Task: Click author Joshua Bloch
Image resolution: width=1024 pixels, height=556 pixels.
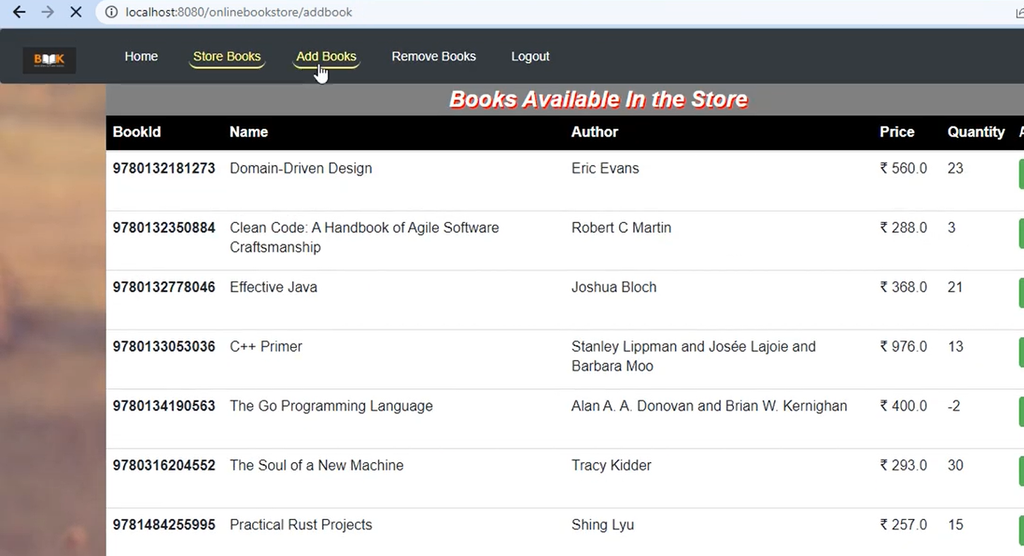Action: coord(614,287)
